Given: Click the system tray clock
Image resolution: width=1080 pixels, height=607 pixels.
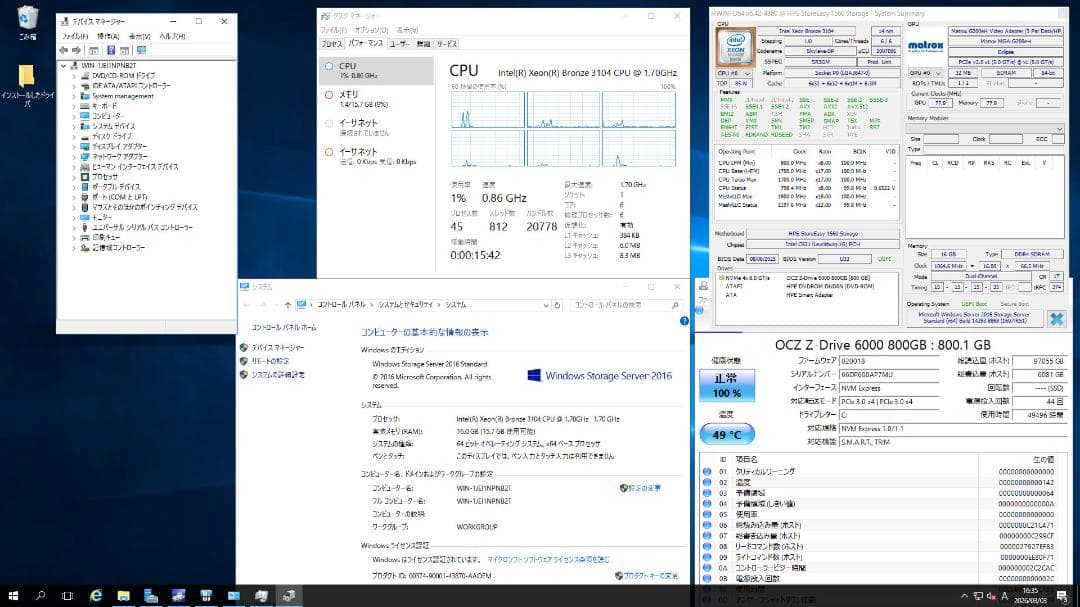Looking at the screenshot, I should [x=1030, y=595].
